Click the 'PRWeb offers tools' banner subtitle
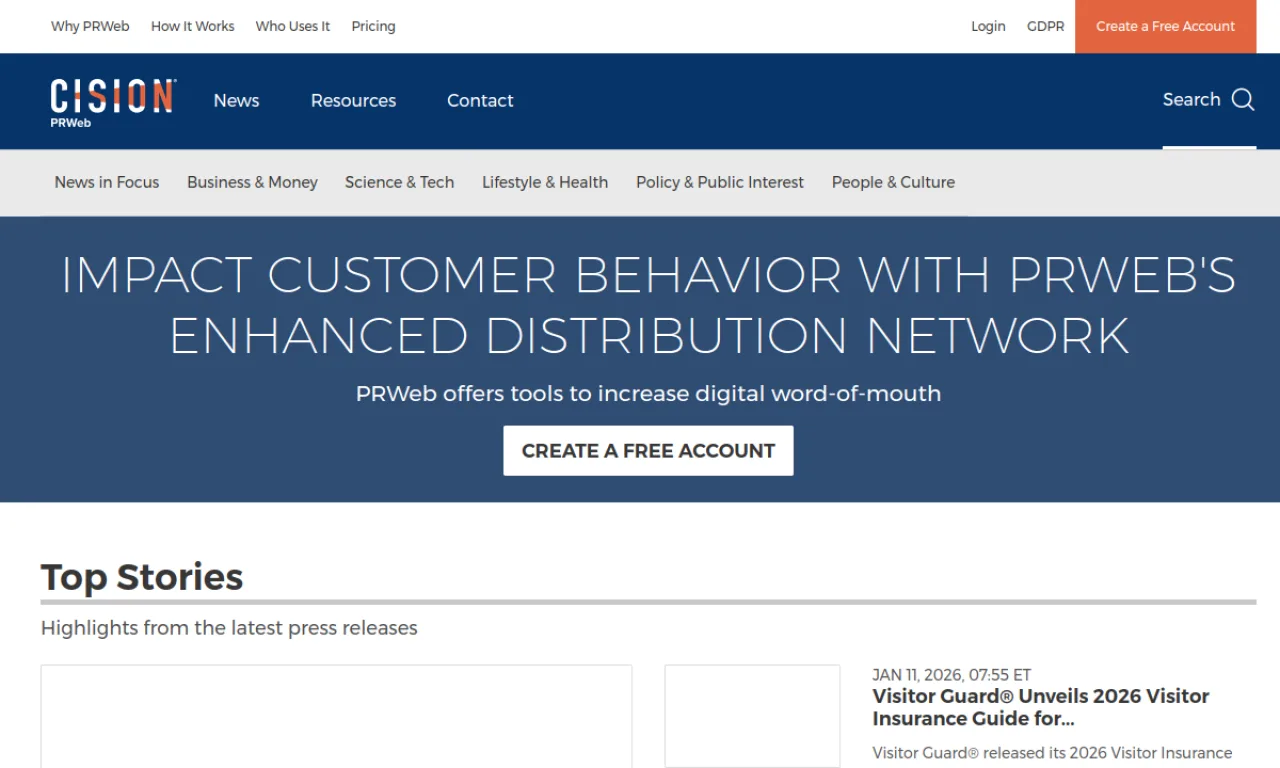This screenshot has width=1280, height=768. tap(648, 393)
